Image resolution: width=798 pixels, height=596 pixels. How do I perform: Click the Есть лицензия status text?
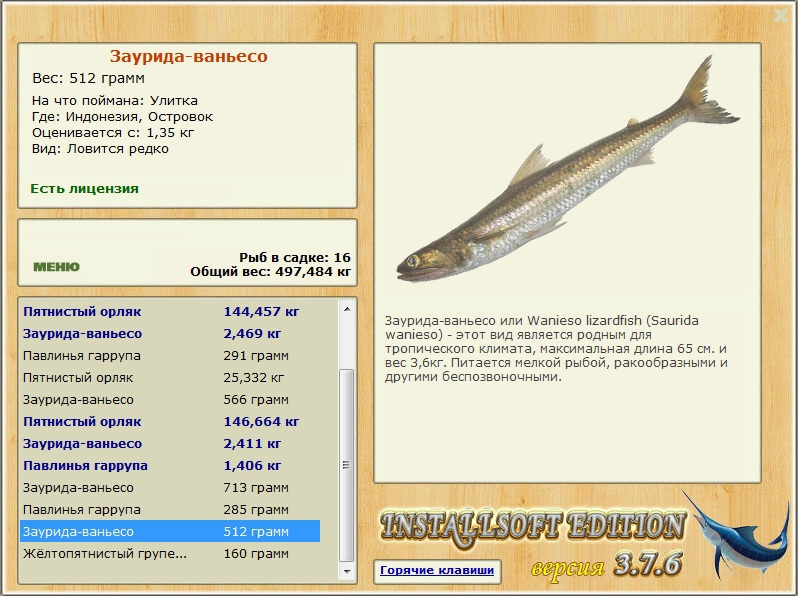click(x=84, y=188)
